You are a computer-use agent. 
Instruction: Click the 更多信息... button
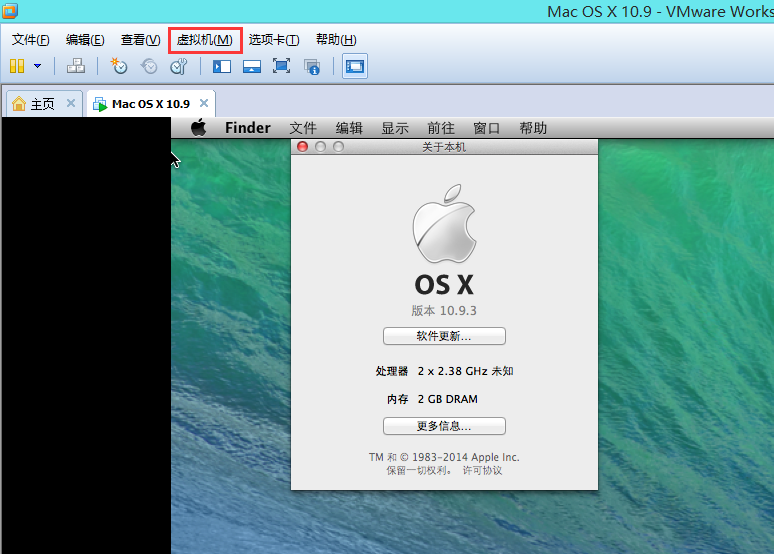(444, 426)
